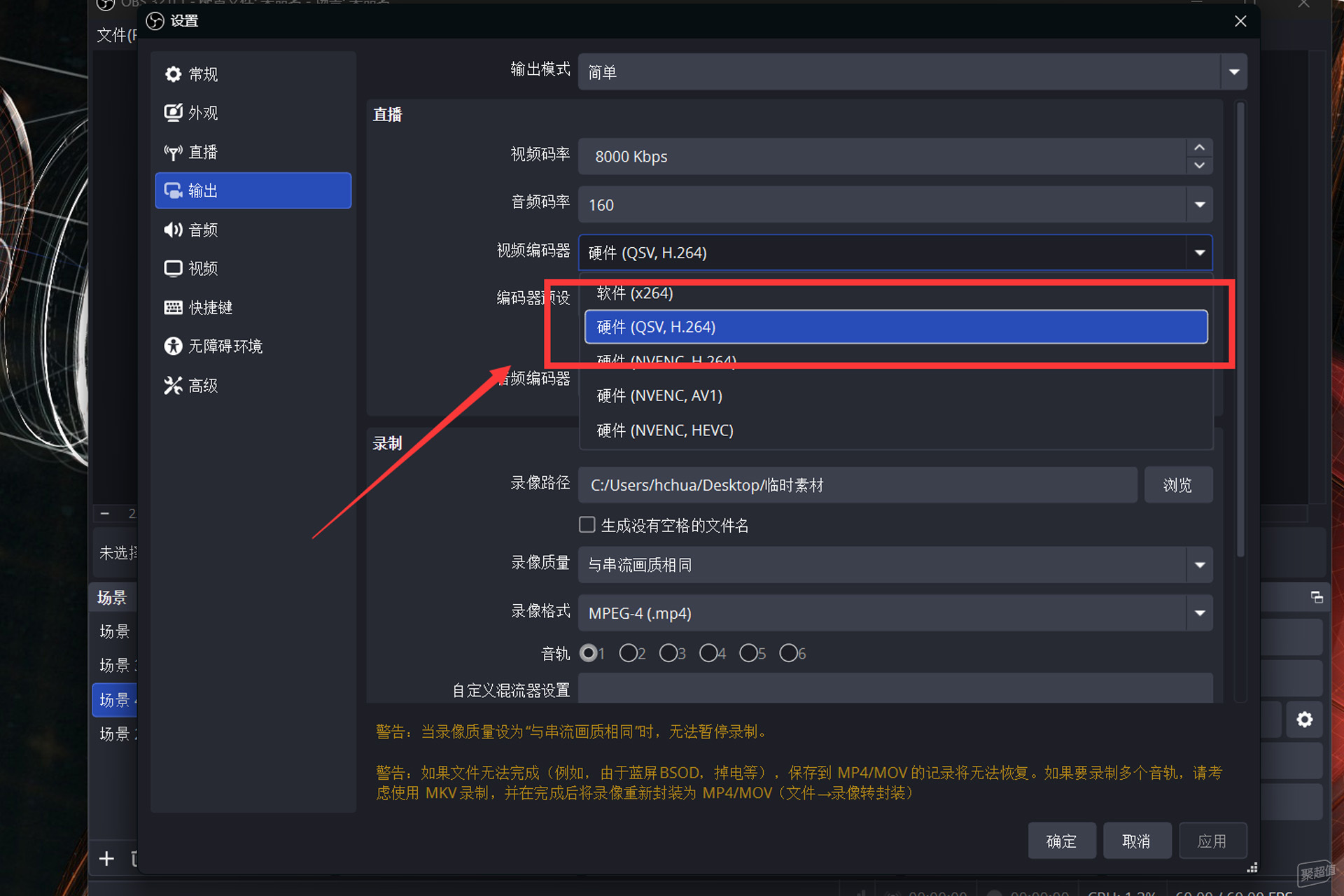This screenshot has width=1344, height=896.
Task: Select audio track 5 radio button
Action: (748, 653)
